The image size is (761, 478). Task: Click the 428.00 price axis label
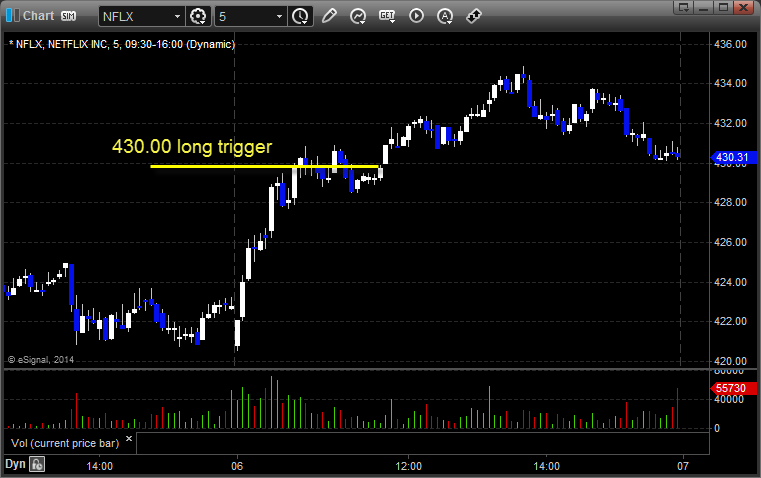[730, 202]
